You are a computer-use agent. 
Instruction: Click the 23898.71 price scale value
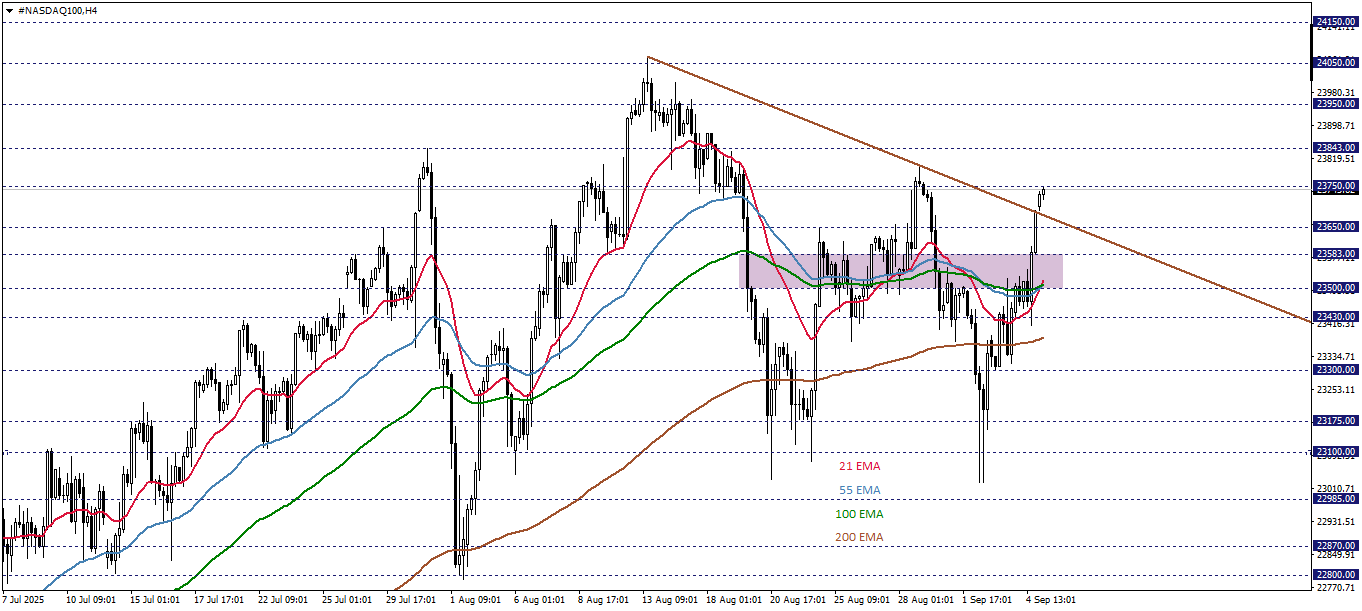tap(1338, 126)
